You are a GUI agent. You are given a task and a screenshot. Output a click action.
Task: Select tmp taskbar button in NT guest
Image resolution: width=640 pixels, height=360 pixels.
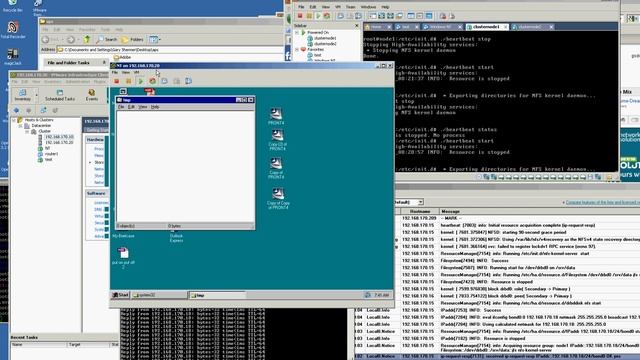pos(217,295)
